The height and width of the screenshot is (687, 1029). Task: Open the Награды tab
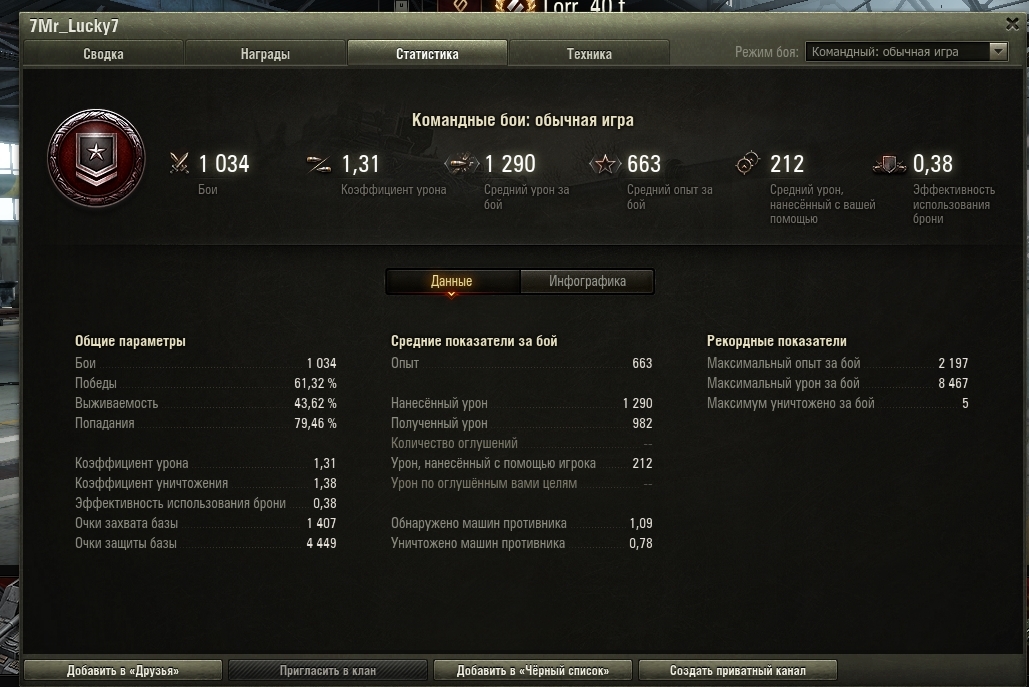(265, 53)
